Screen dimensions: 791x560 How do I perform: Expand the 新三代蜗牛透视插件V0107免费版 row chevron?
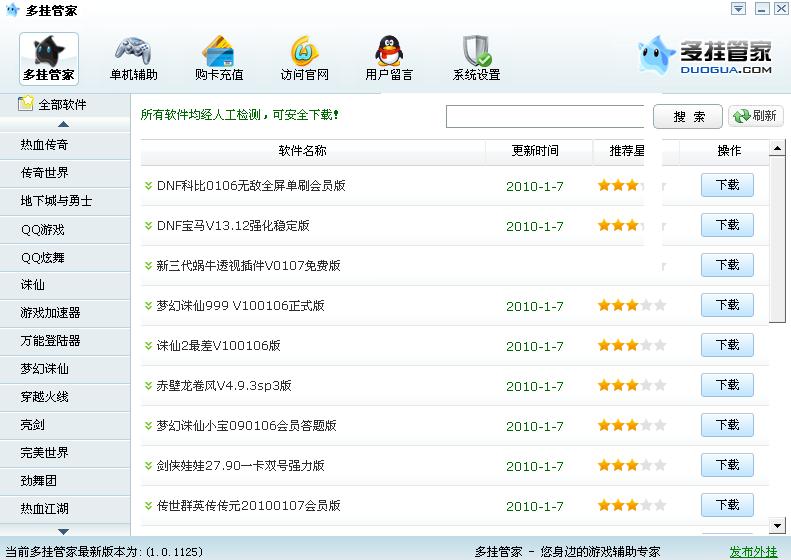pyautogui.click(x=148, y=265)
